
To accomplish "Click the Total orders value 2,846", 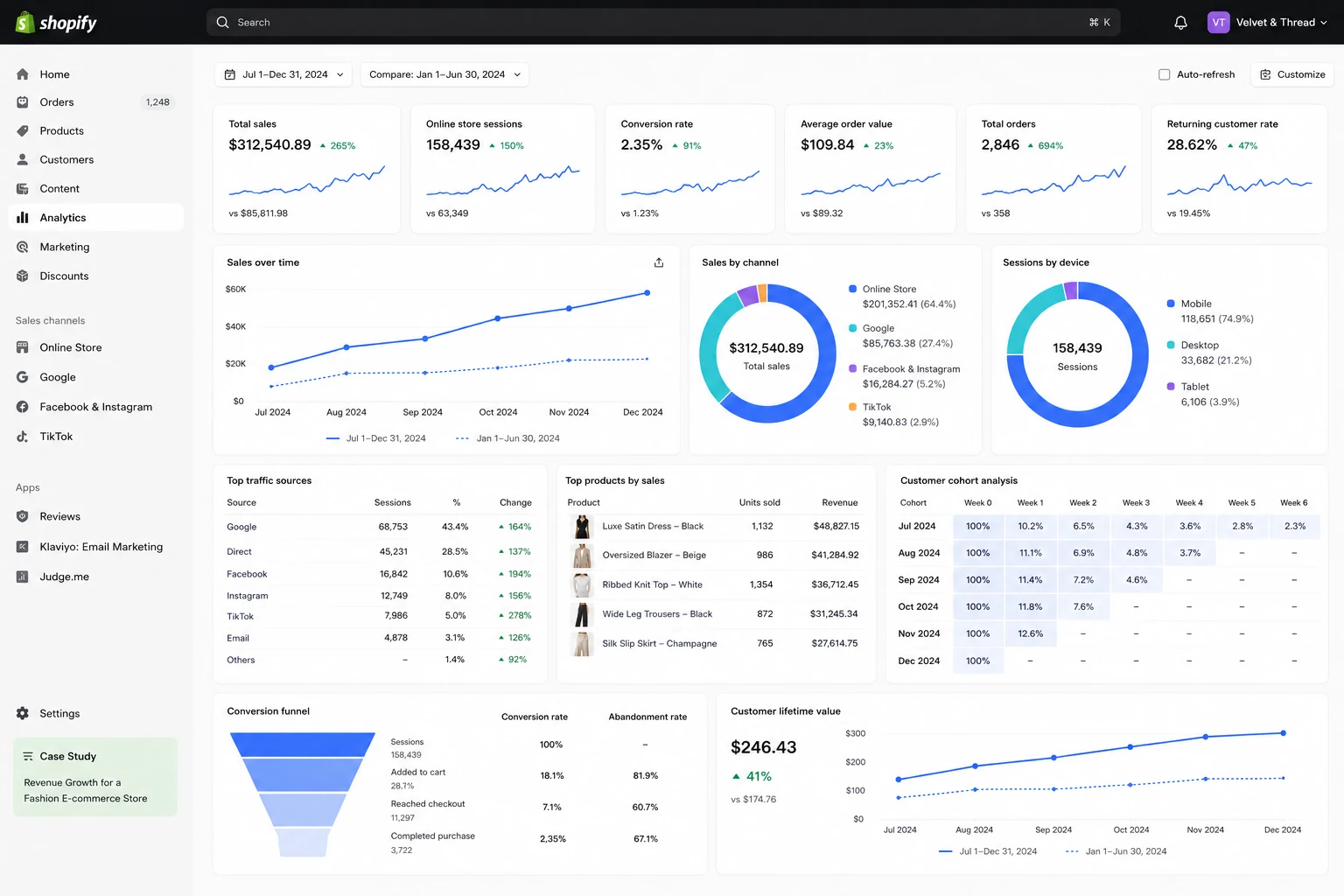I will coord(1000,145).
